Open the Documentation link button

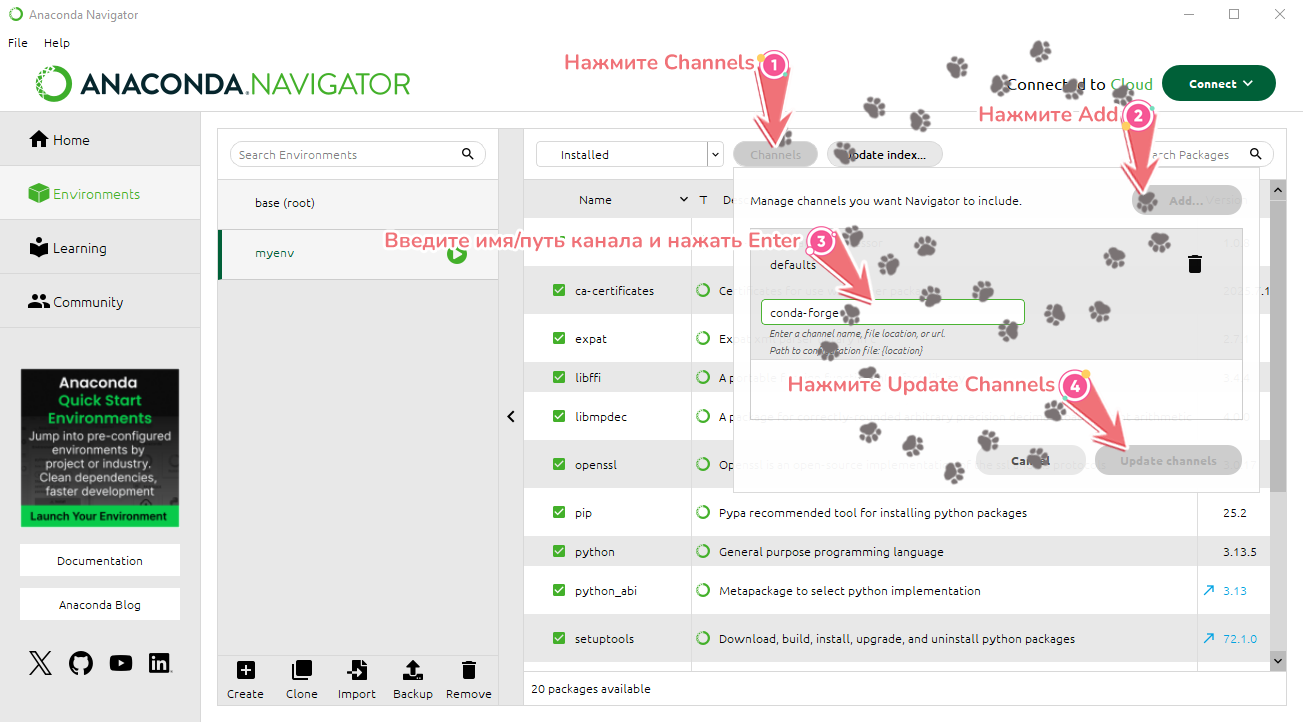[x=100, y=561]
